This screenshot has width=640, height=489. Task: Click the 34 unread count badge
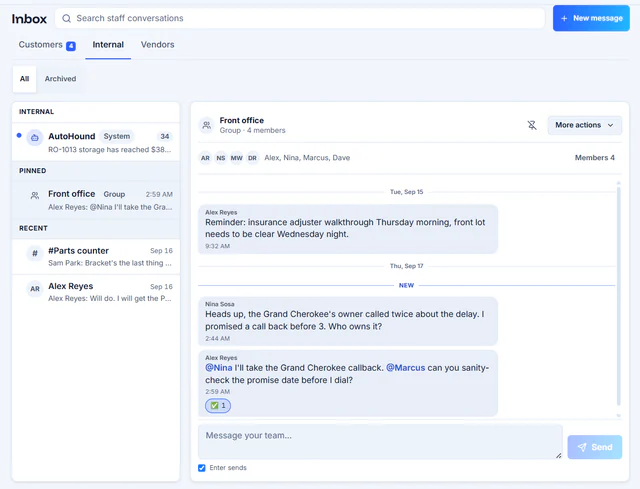pos(165,136)
